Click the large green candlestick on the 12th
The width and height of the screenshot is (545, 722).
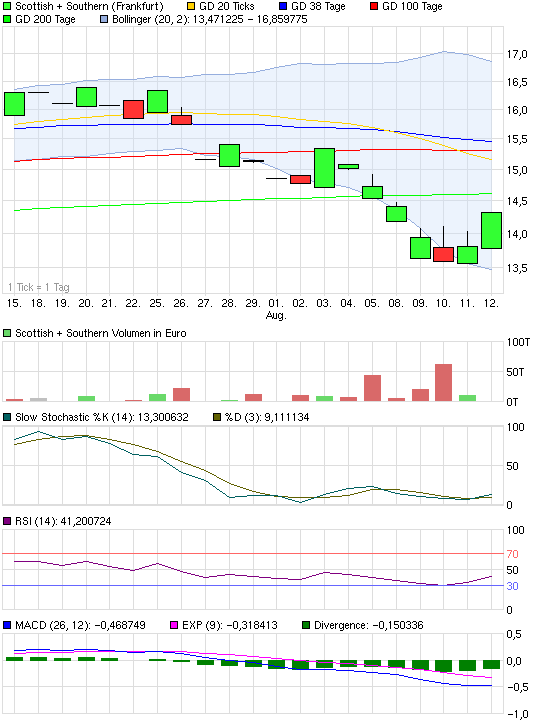pyautogui.click(x=491, y=230)
